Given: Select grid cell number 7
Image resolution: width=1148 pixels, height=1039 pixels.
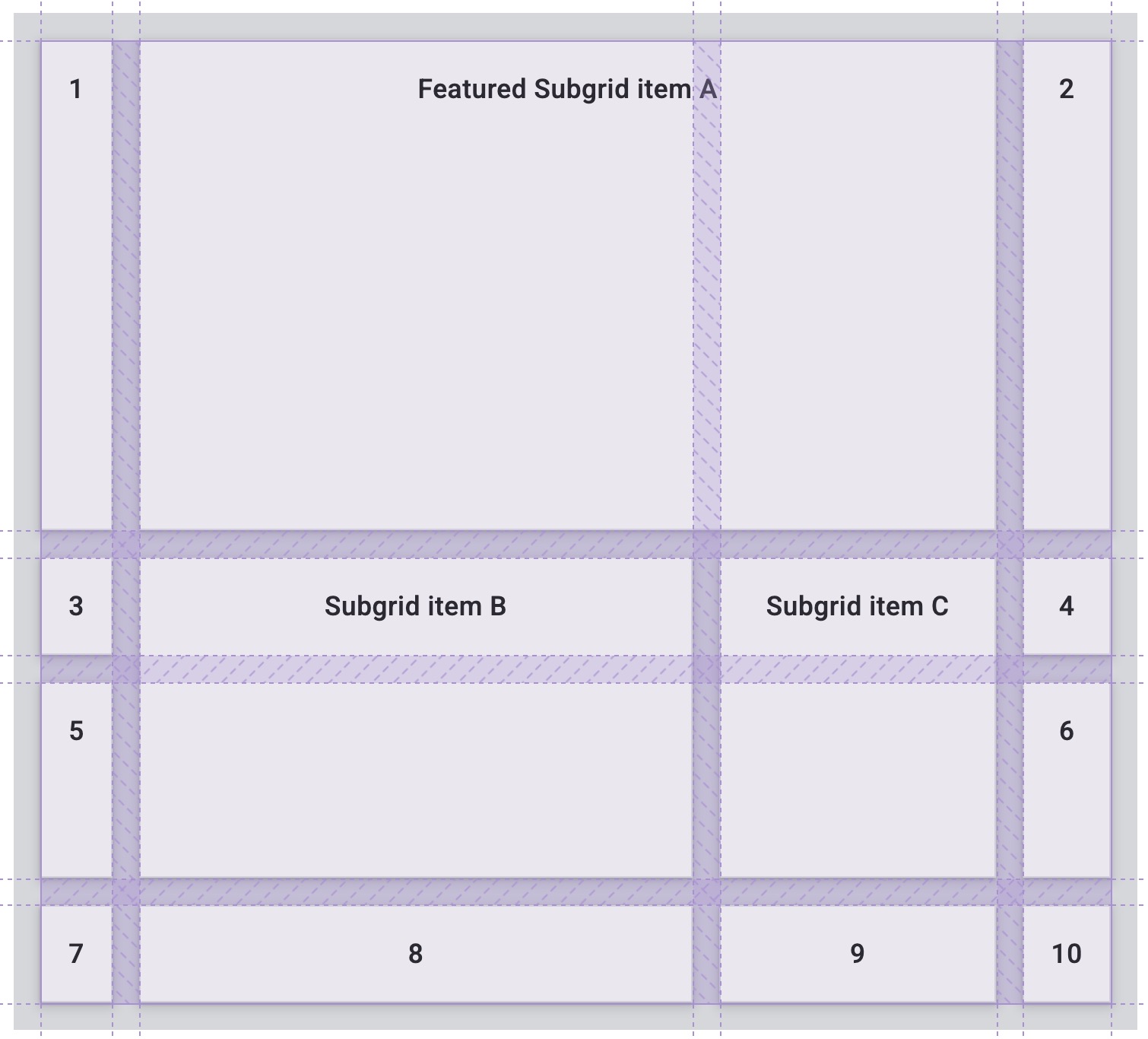Looking at the screenshot, I should (76, 954).
